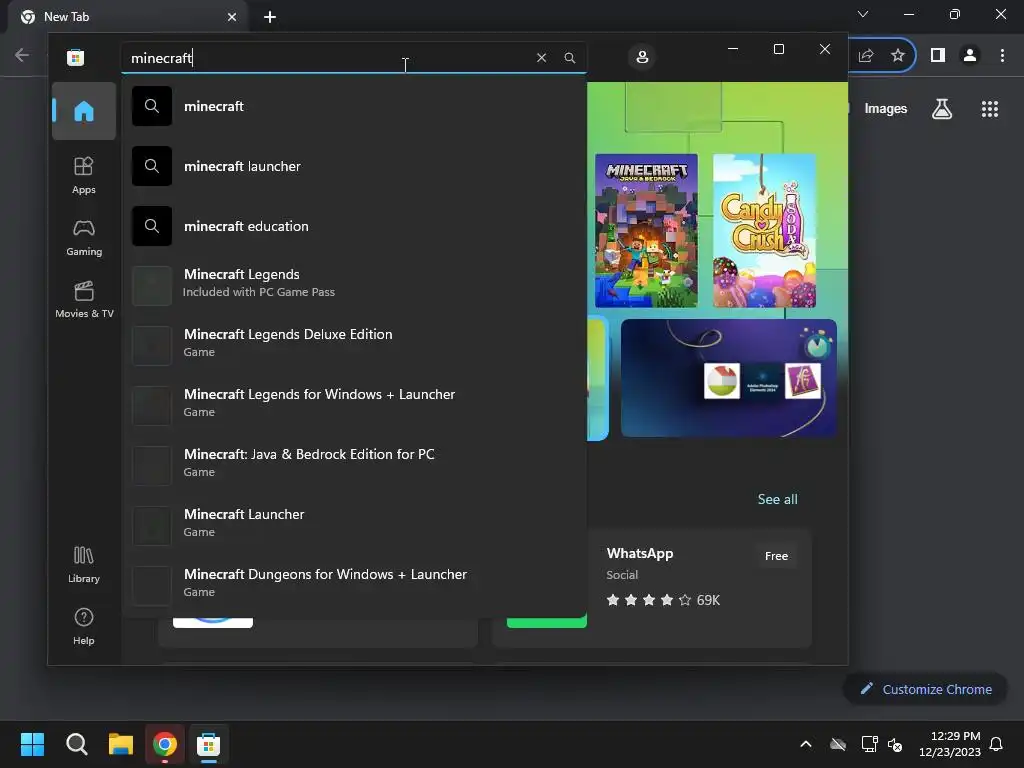Open Help in Store sidebar
The image size is (1024, 768).
pyautogui.click(x=84, y=627)
